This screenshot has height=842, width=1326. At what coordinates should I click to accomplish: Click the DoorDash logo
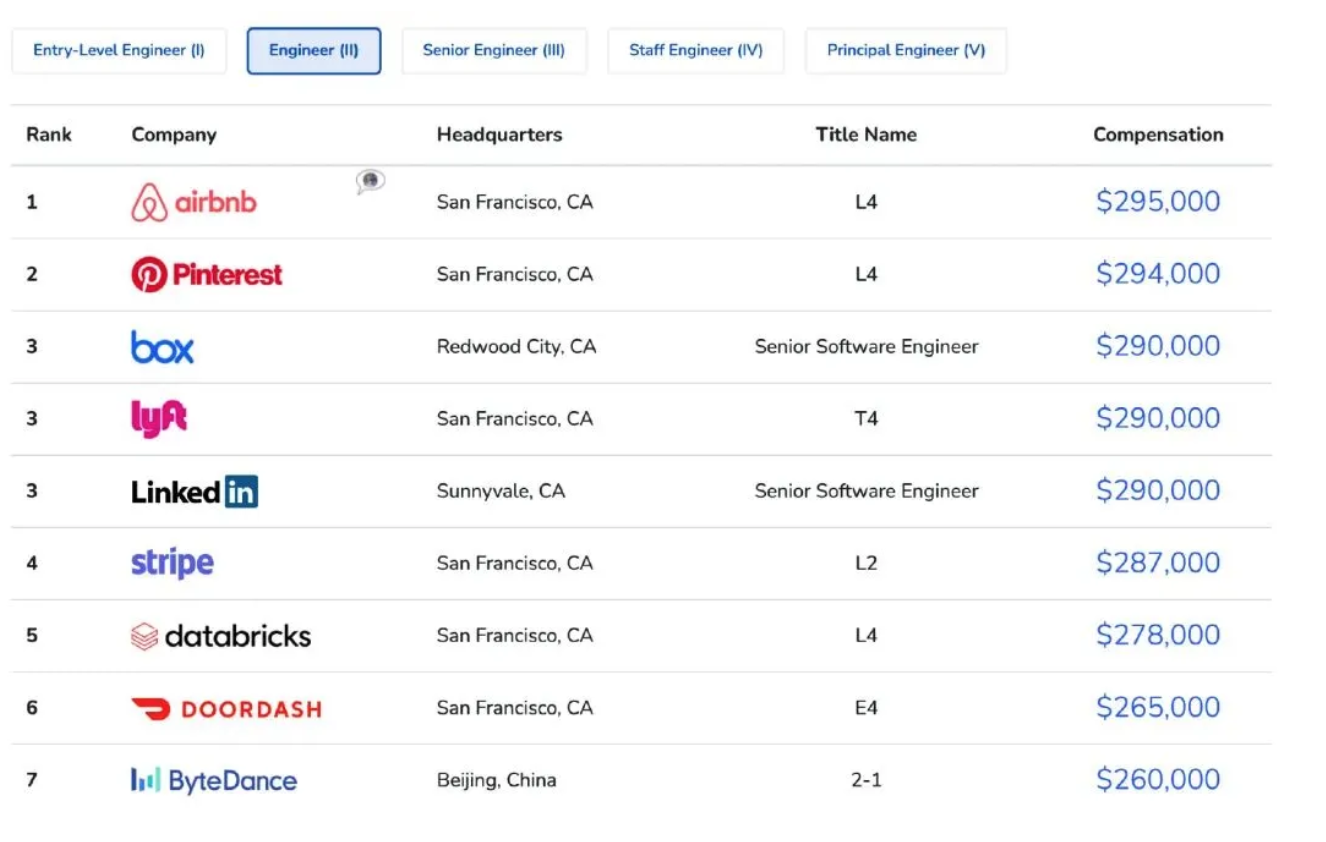(226, 709)
